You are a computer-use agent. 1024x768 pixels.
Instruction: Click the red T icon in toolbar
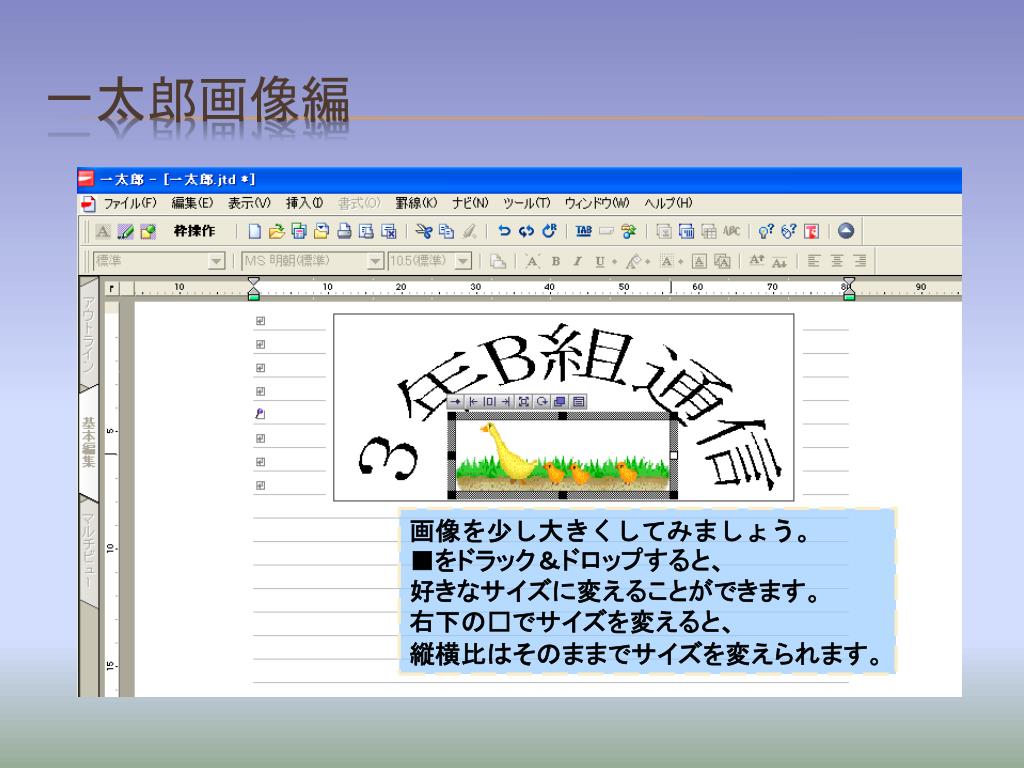click(x=811, y=231)
